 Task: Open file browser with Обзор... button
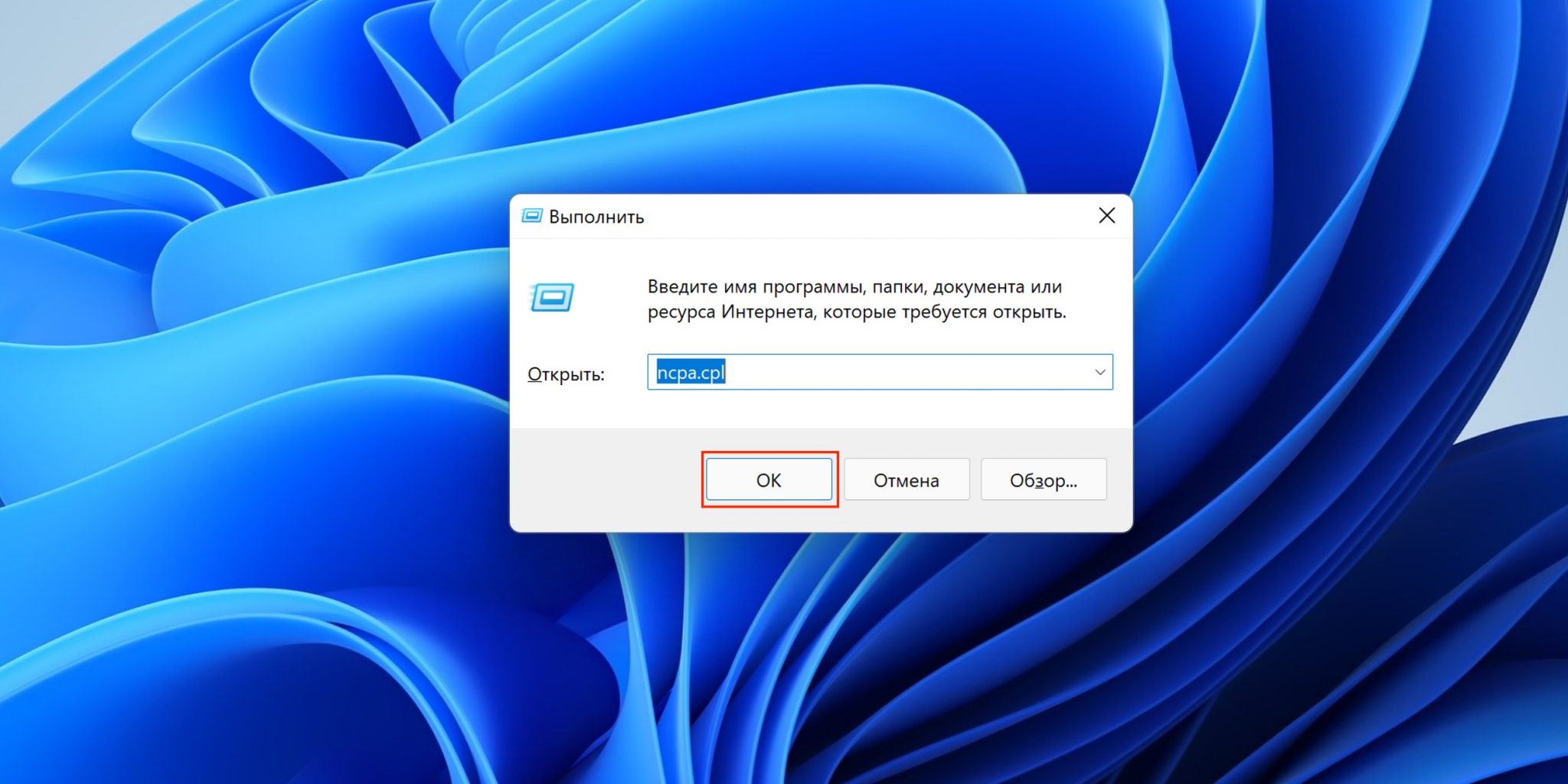(1043, 480)
